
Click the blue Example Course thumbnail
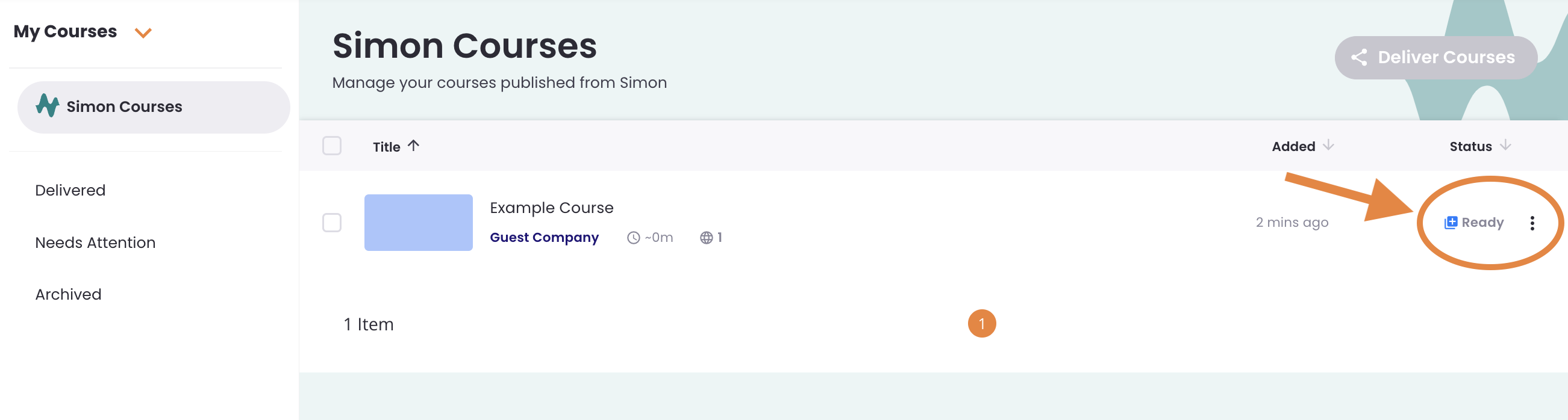(x=418, y=223)
